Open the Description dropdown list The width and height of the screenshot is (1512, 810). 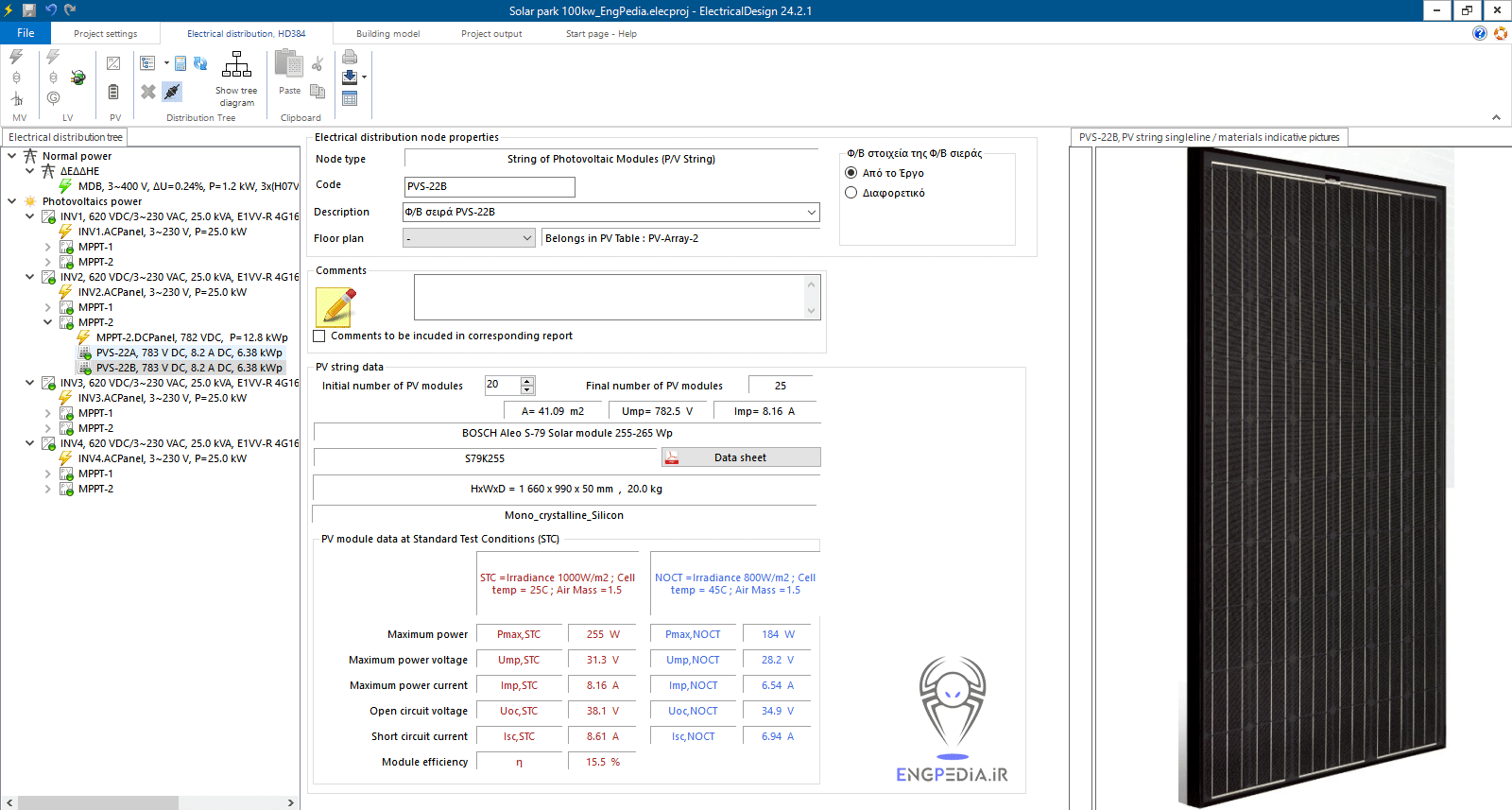click(x=811, y=213)
